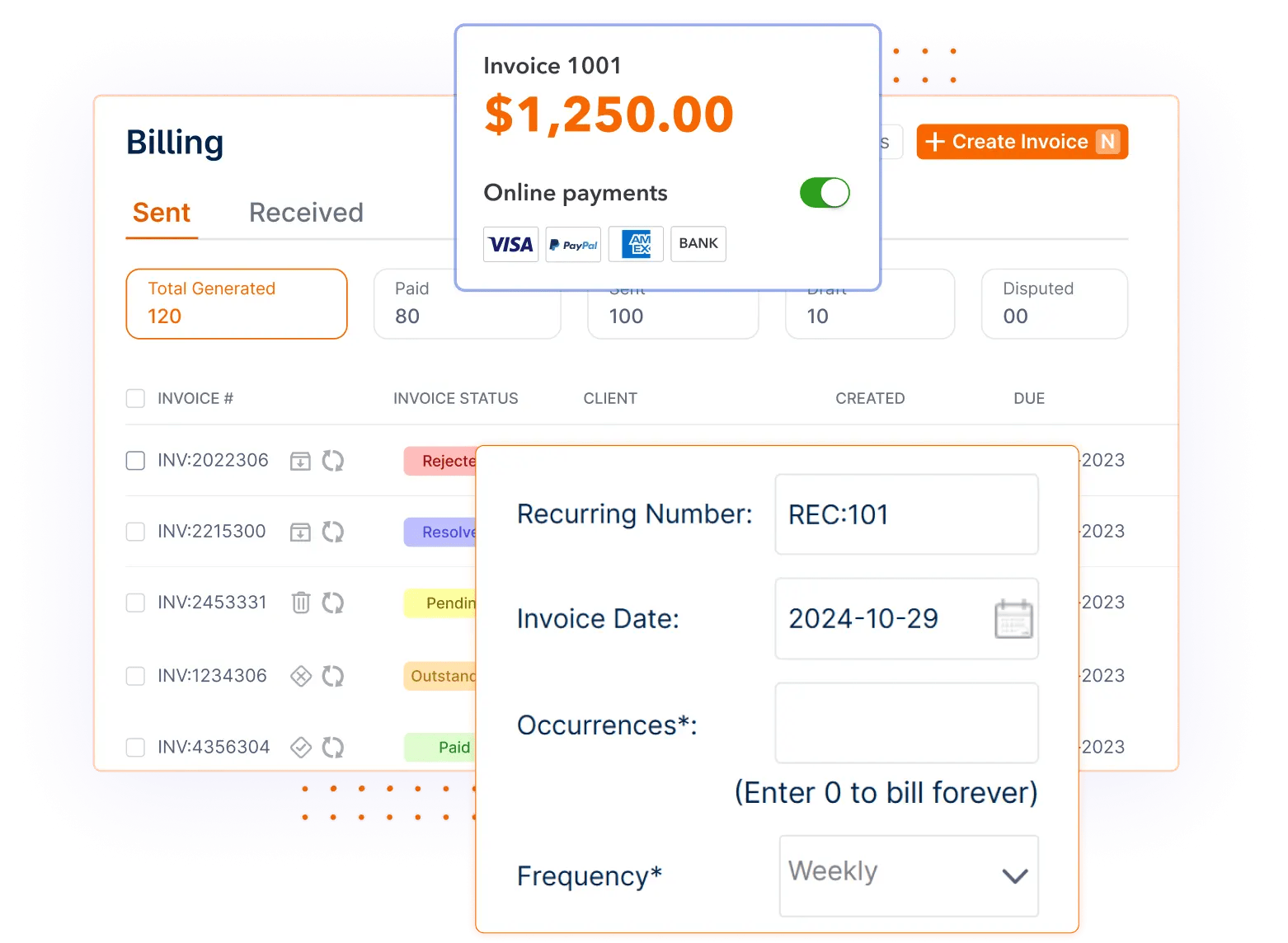
Task: Click download icon for INV:2022306
Action: pos(301,461)
